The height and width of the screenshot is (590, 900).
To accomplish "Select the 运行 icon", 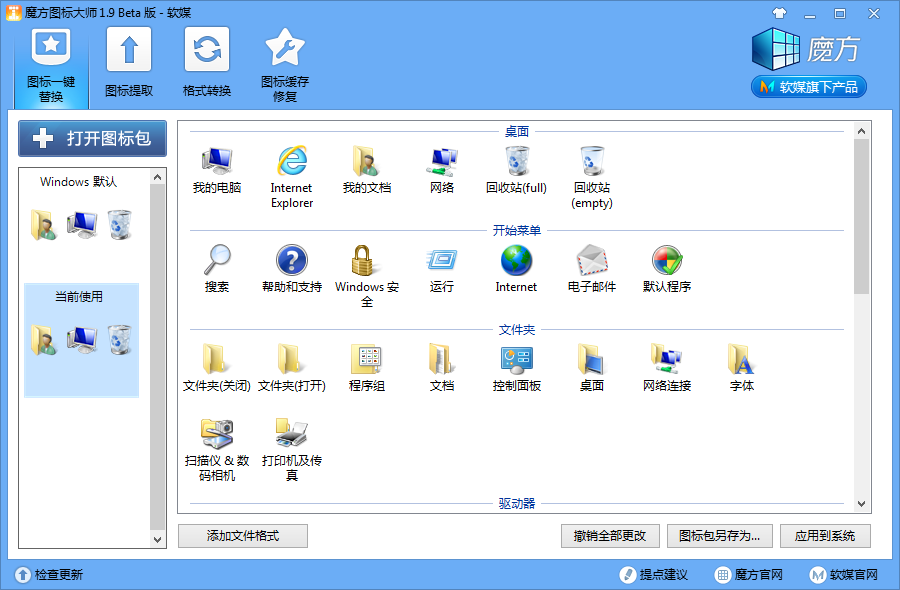I will point(442,269).
